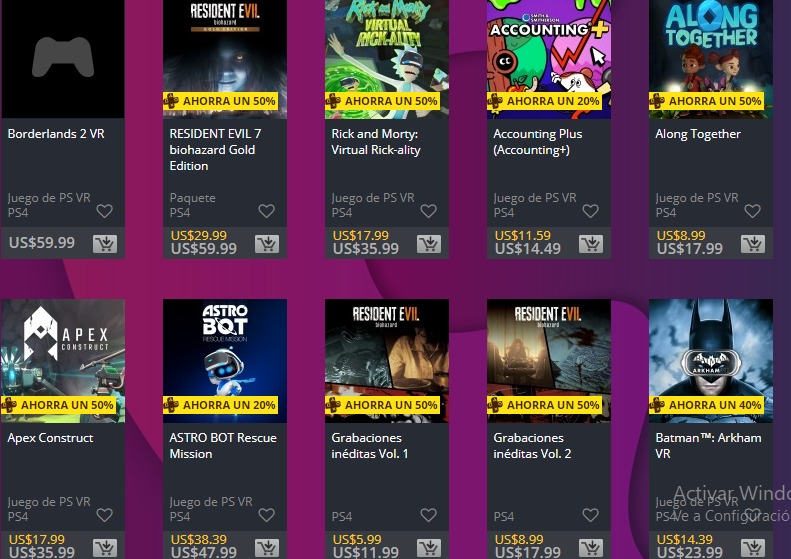Add RESIDENT EVIL 7 Gold Edition to cart
Viewport: 791px width, 559px height.
pos(267,244)
